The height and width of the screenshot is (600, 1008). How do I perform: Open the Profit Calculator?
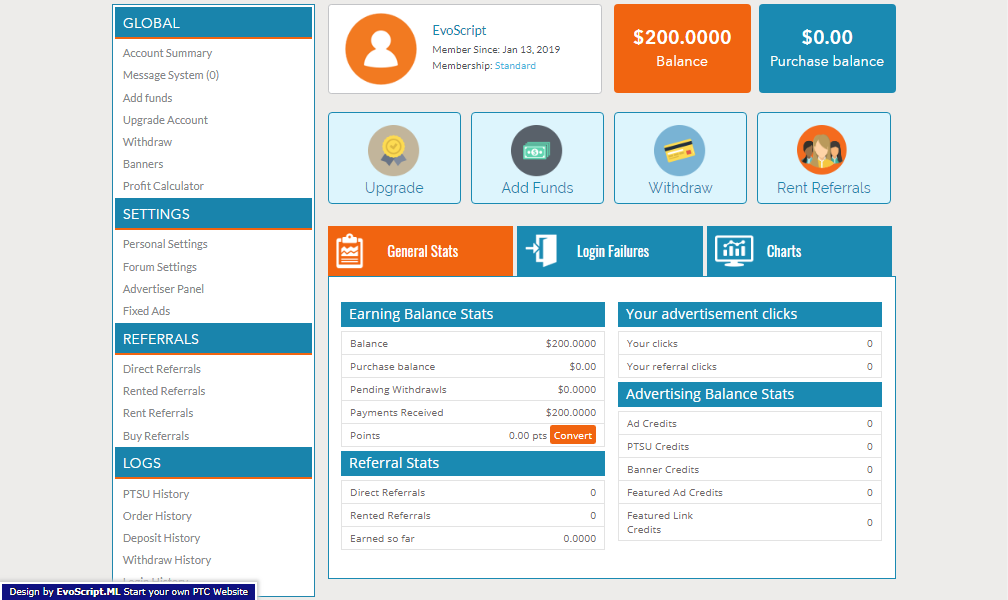(x=163, y=185)
